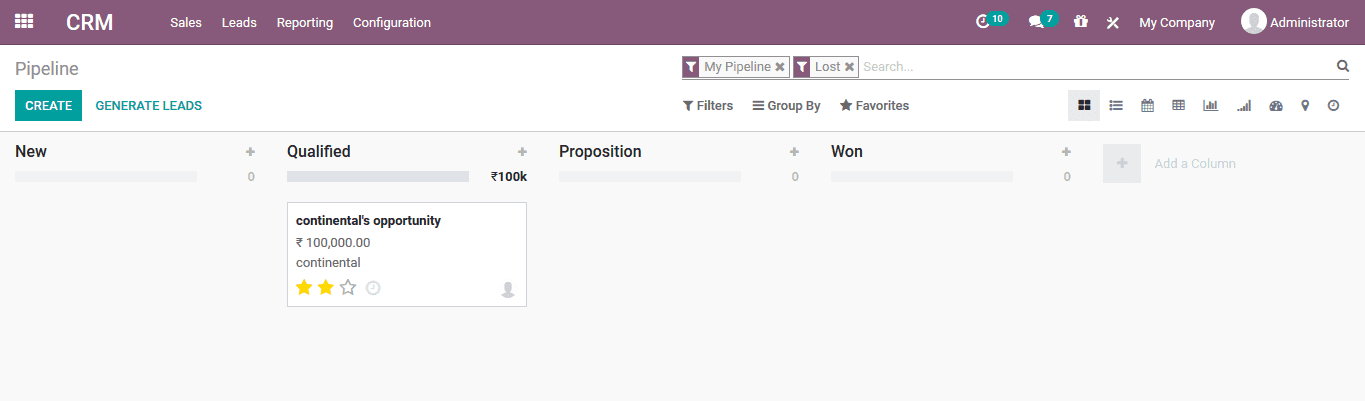The image size is (1365, 401).
Task: Open the map view
Action: coord(1305,105)
